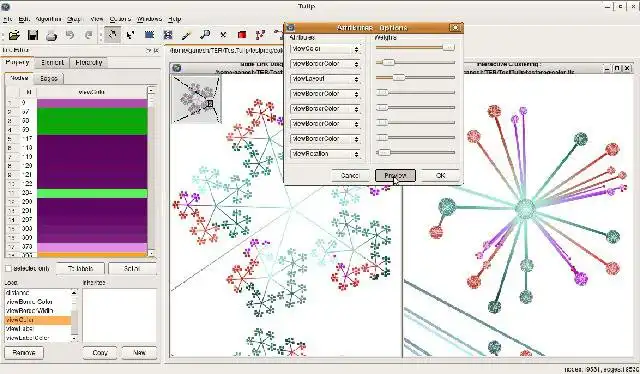Select the add edge tool icon
The height and width of the screenshot is (374, 640).
click(260, 35)
